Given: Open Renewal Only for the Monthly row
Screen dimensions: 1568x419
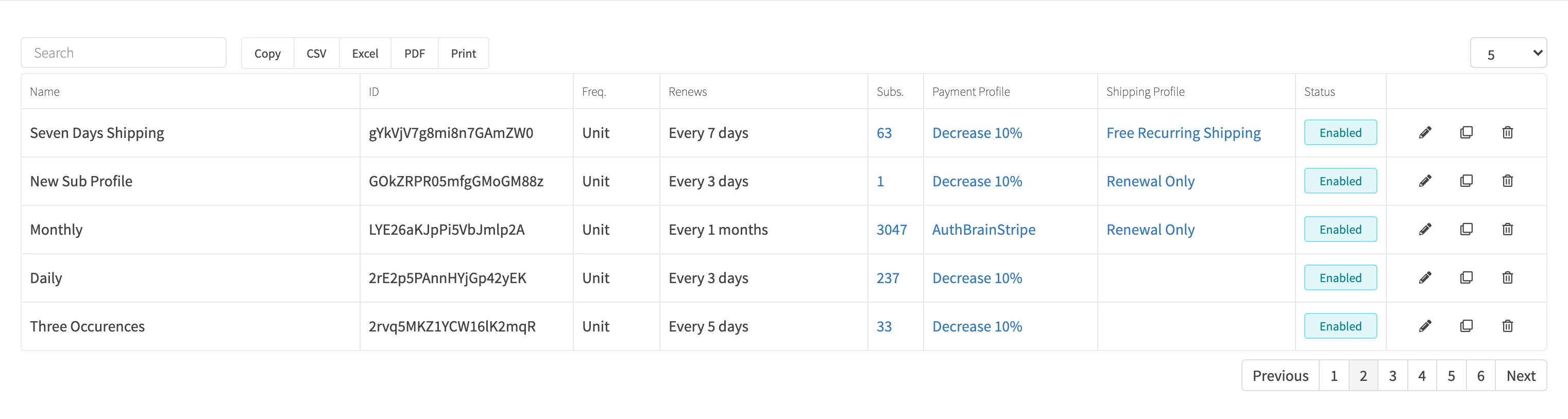Looking at the screenshot, I should tap(1150, 230).
